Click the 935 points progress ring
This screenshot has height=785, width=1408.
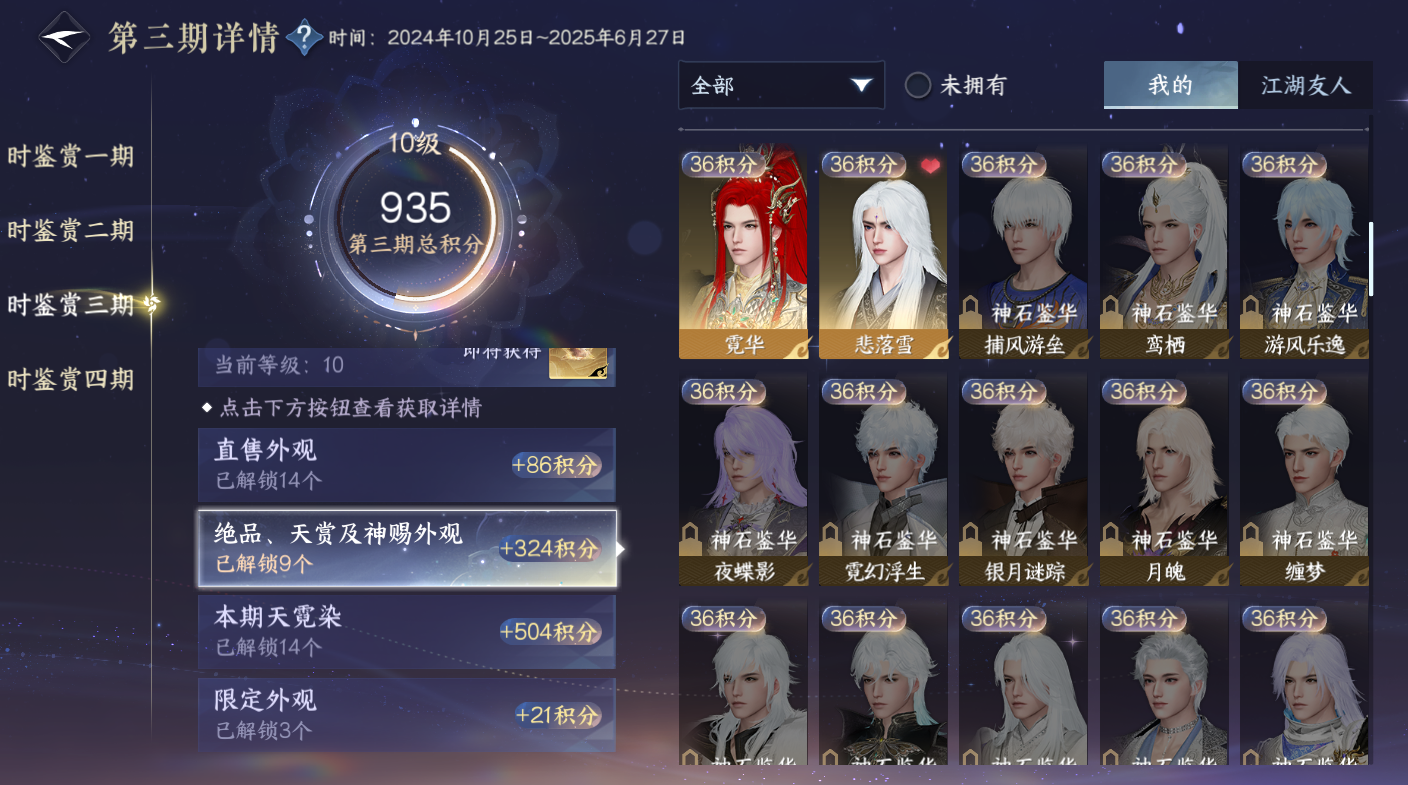click(x=415, y=222)
